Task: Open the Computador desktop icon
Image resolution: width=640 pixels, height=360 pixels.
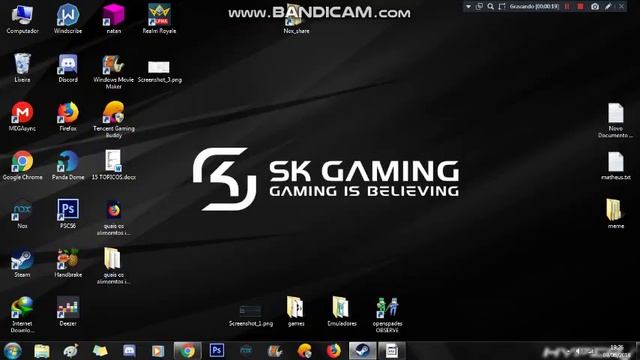Action: point(22,19)
